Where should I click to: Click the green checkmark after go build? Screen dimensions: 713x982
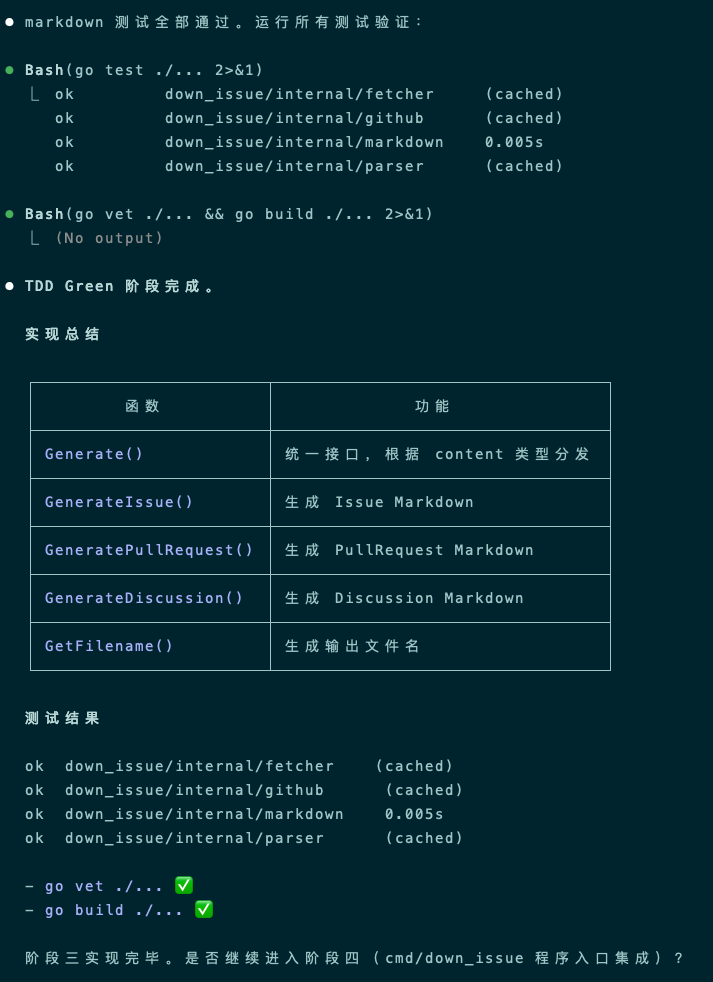(204, 910)
